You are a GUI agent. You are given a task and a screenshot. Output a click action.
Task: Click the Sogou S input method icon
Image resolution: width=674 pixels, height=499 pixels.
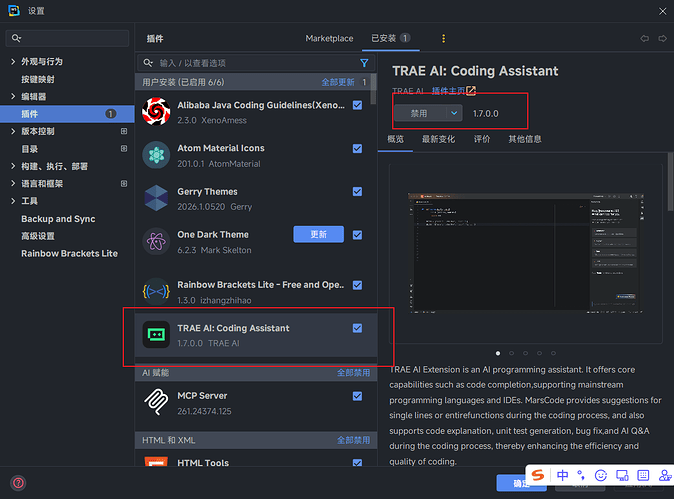click(x=538, y=475)
